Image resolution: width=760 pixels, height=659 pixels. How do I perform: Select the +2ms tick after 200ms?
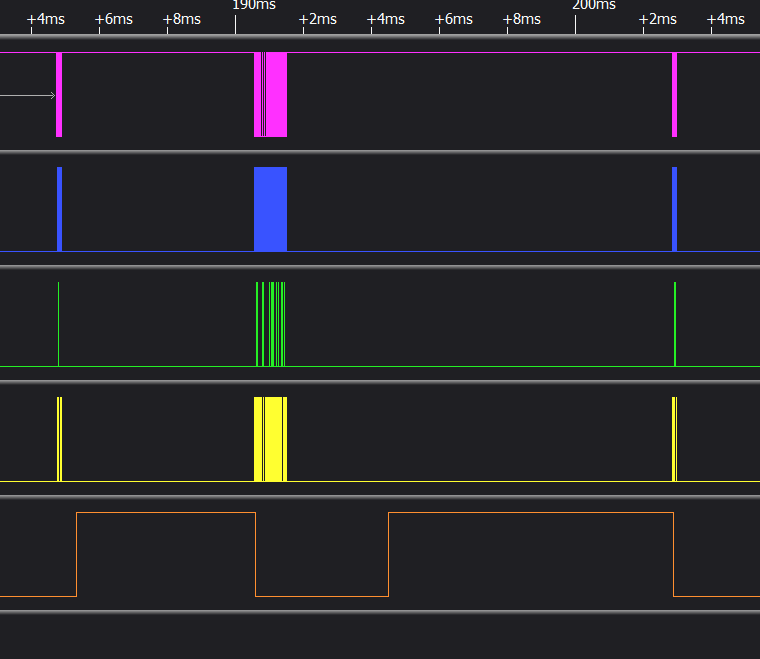[657, 19]
